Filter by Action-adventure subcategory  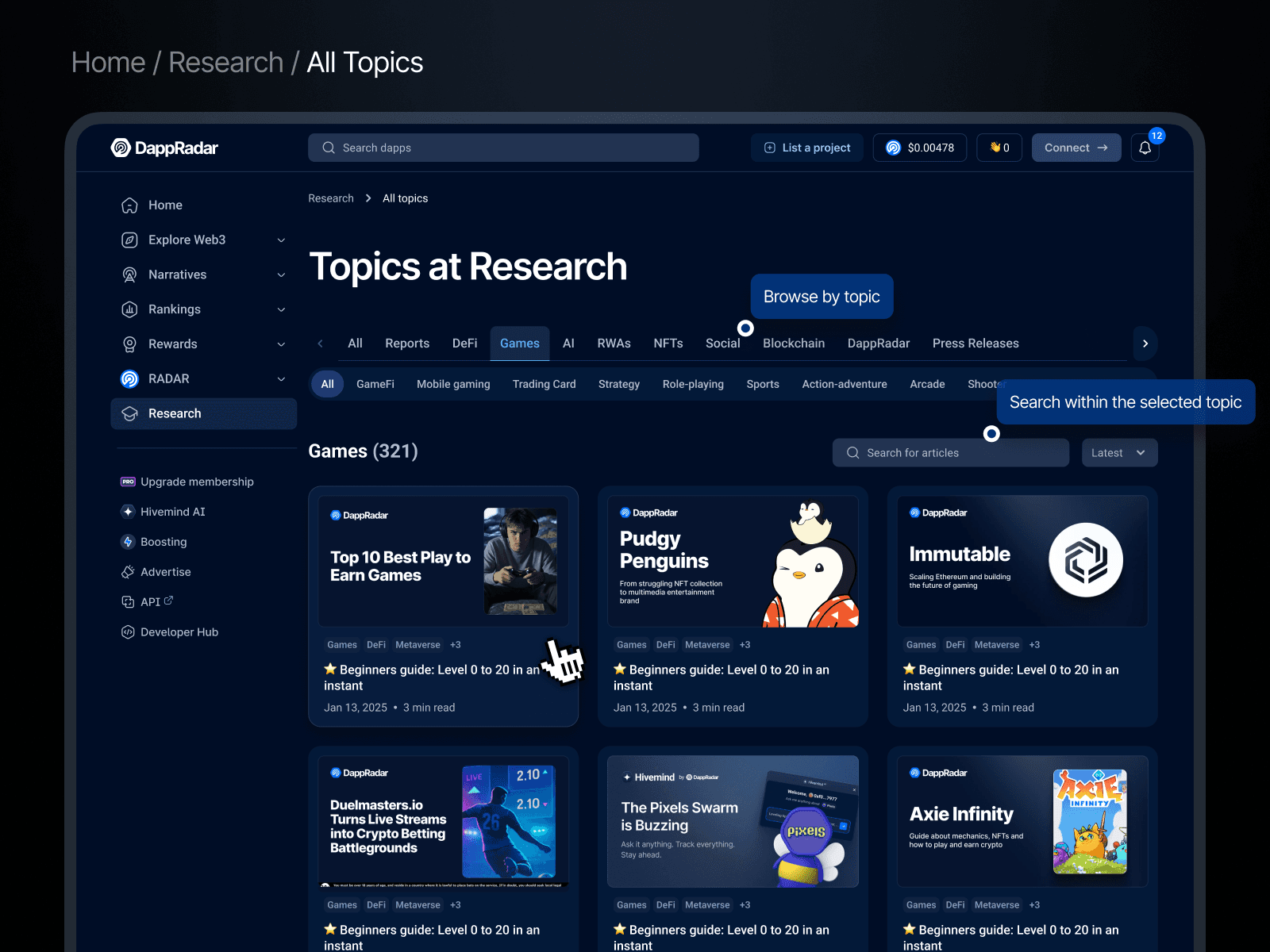click(845, 384)
